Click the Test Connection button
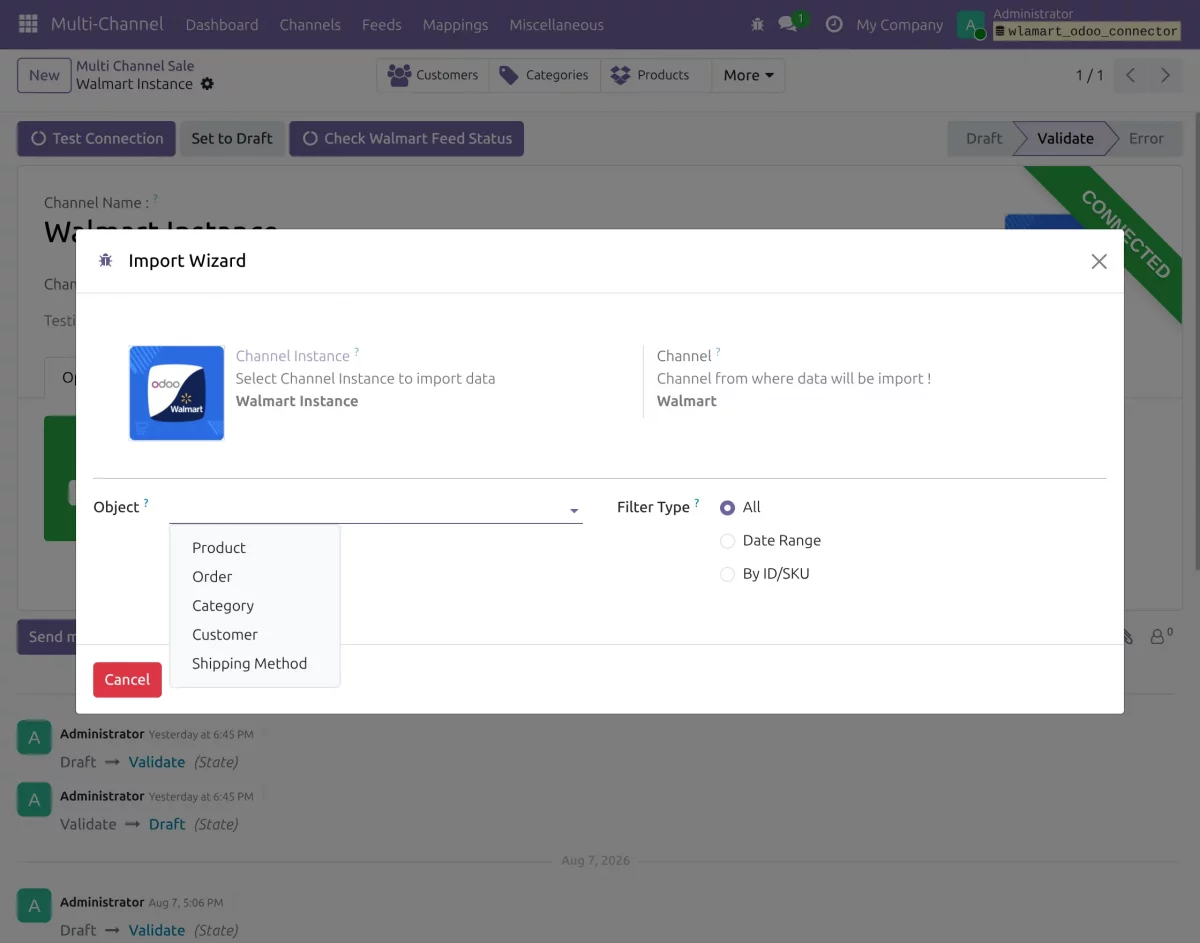 (96, 139)
